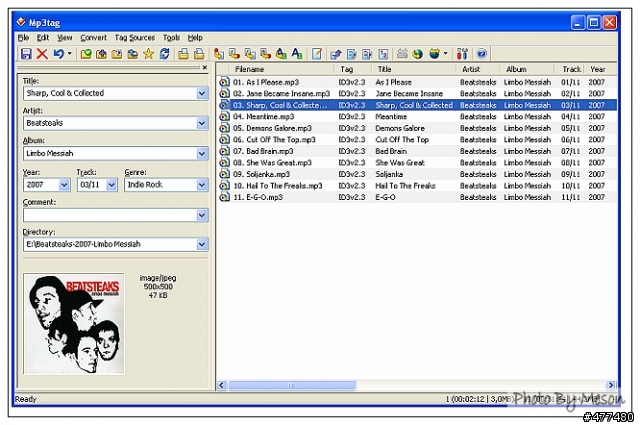The width and height of the screenshot is (640, 425).
Task: Click the blue Refresh arrows icon
Action: pos(164,54)
